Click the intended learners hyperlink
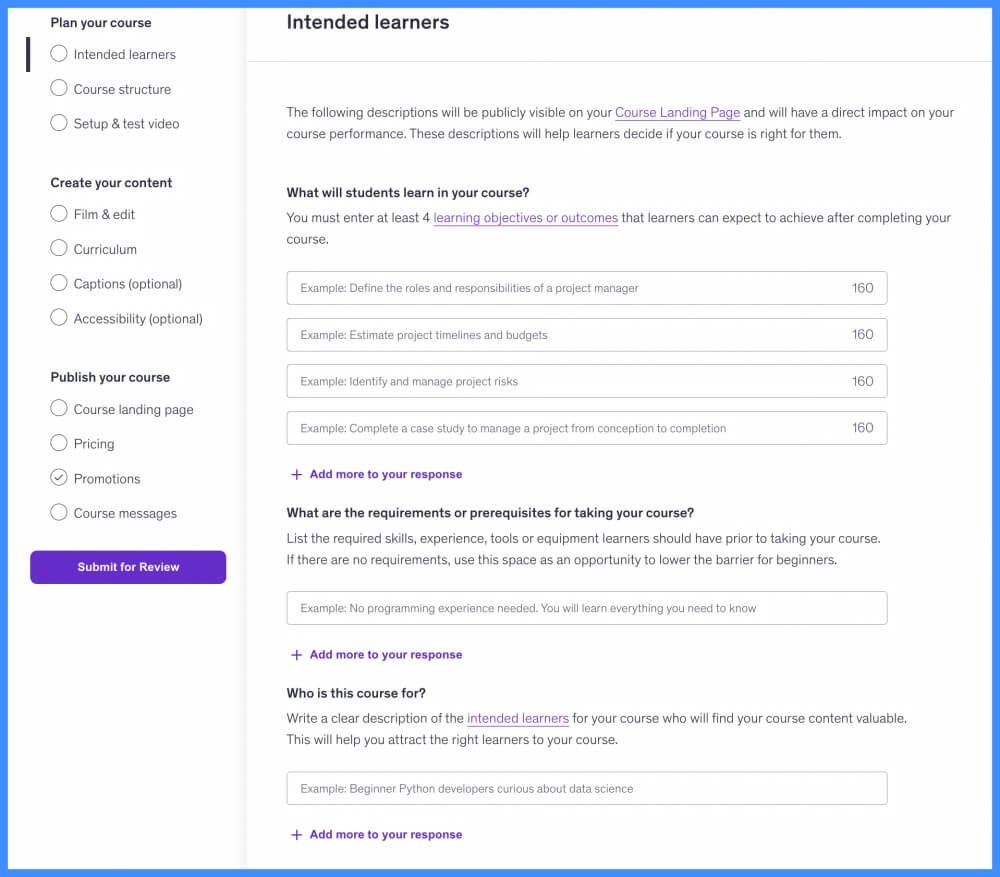Screen dimensions: 1000x877 pyautogui.click(x=517, y=718)
